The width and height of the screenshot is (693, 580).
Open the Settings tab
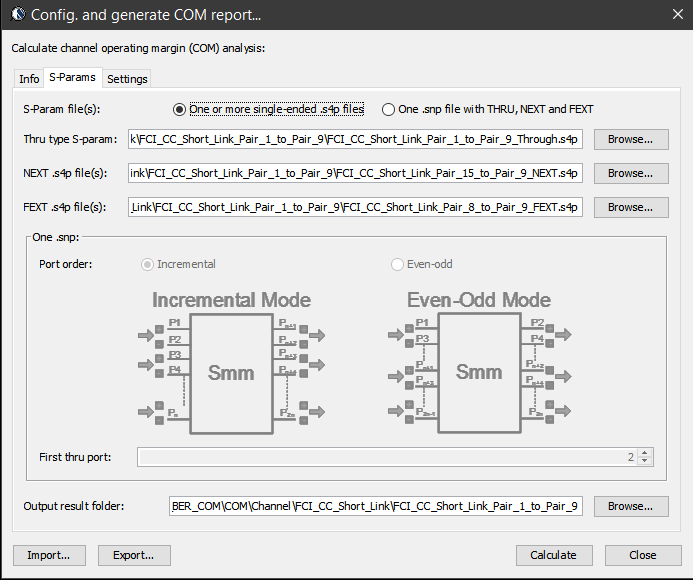[x=127, y=79]
